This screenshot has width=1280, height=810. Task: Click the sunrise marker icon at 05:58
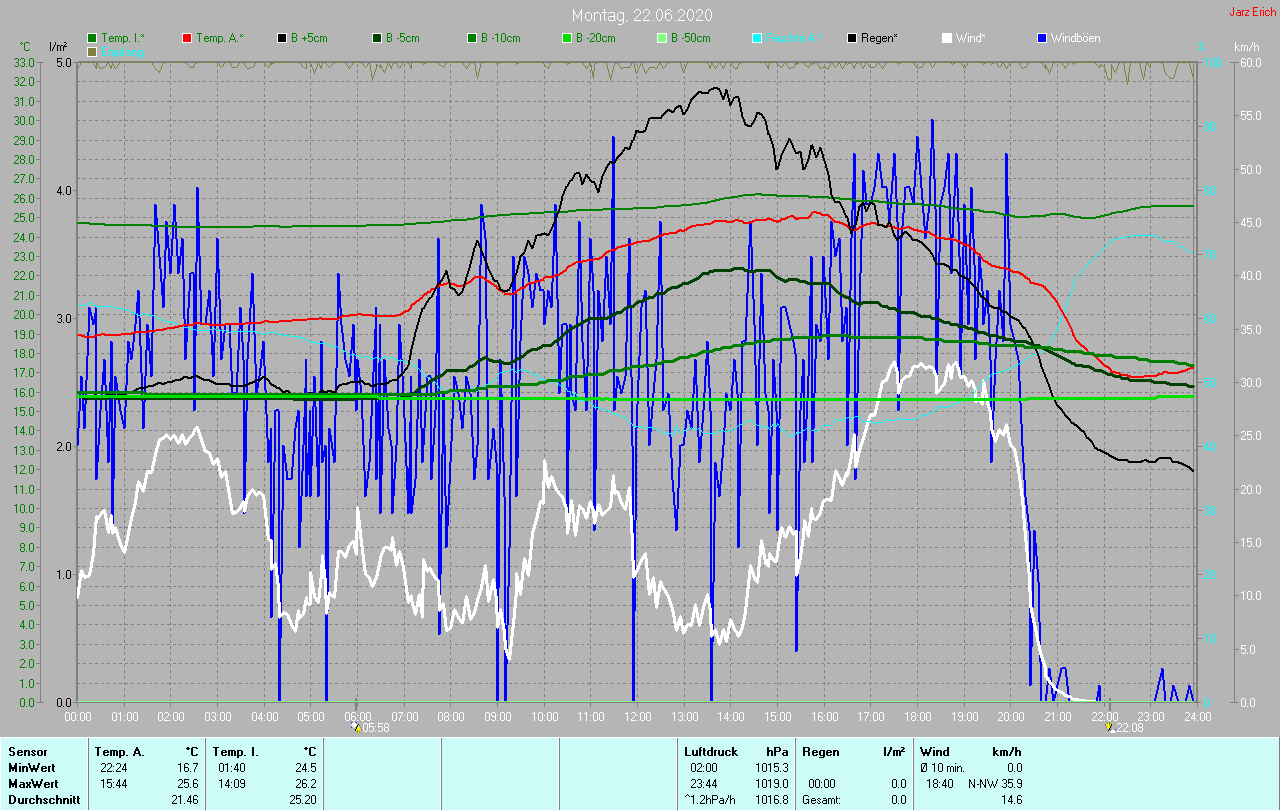coord(356,728)
